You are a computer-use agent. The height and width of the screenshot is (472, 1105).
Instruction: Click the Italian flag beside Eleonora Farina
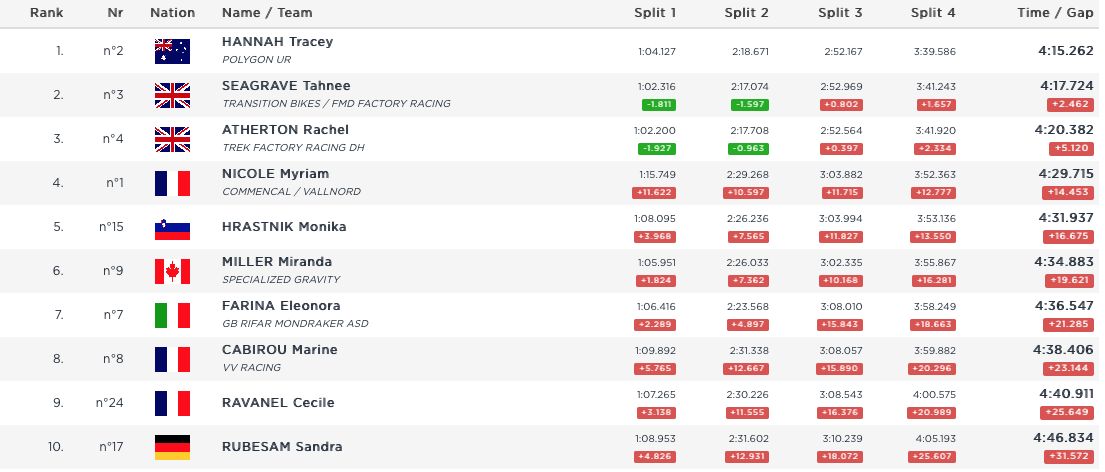172,315
